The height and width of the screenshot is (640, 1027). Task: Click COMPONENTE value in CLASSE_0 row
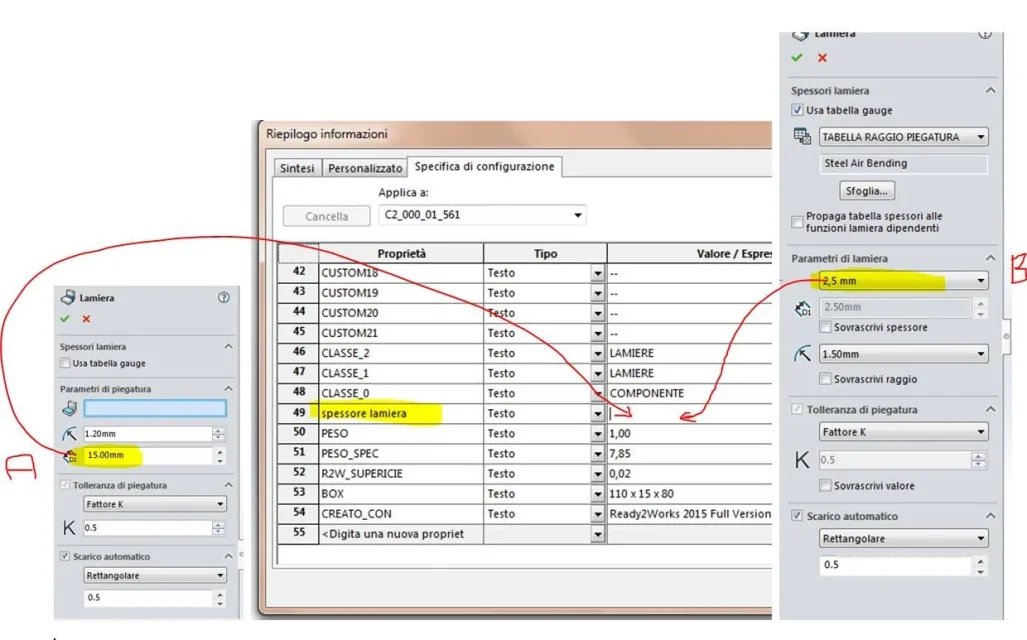(x=646, y=393)
